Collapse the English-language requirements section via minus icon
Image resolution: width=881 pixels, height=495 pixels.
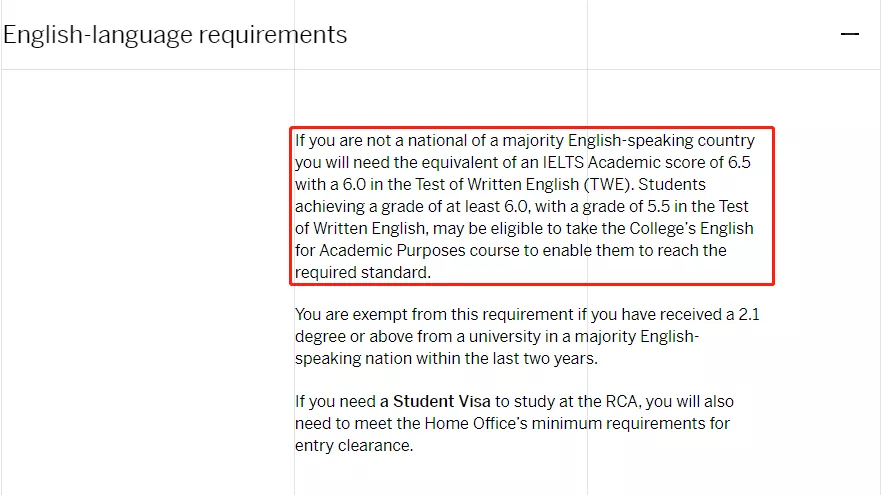point(850,34)
